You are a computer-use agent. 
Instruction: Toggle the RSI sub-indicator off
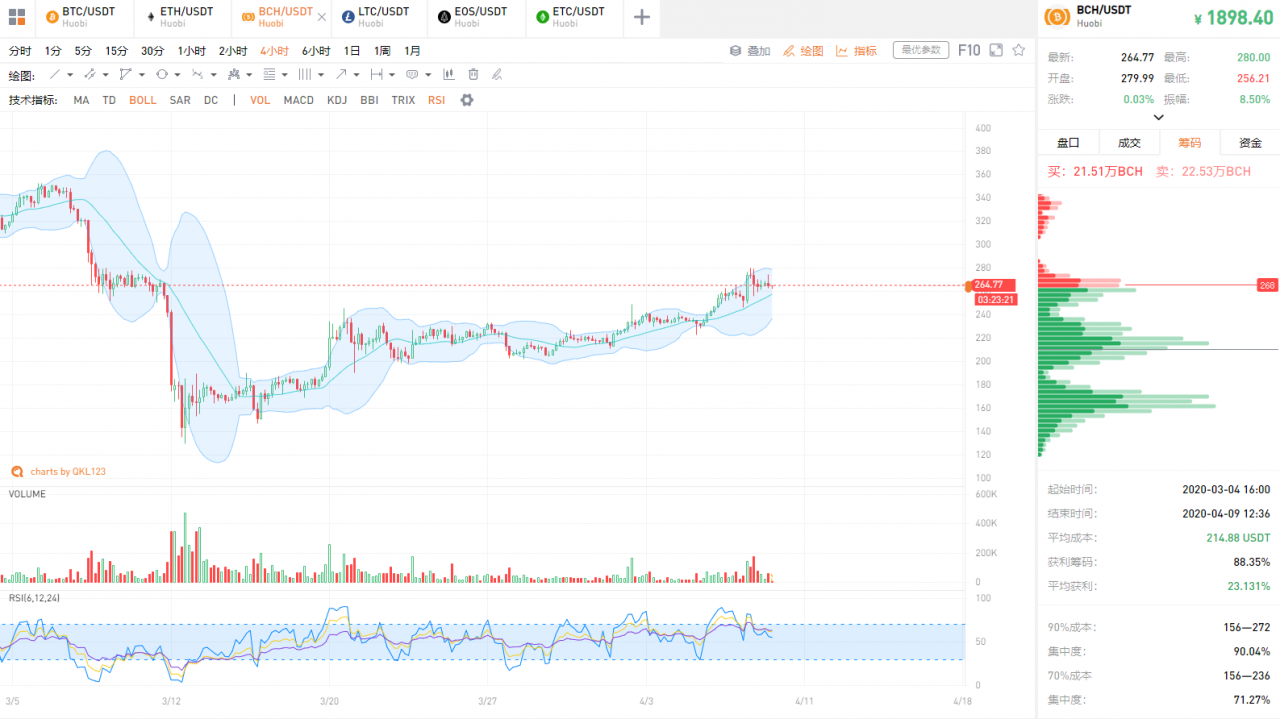[436, 100]
